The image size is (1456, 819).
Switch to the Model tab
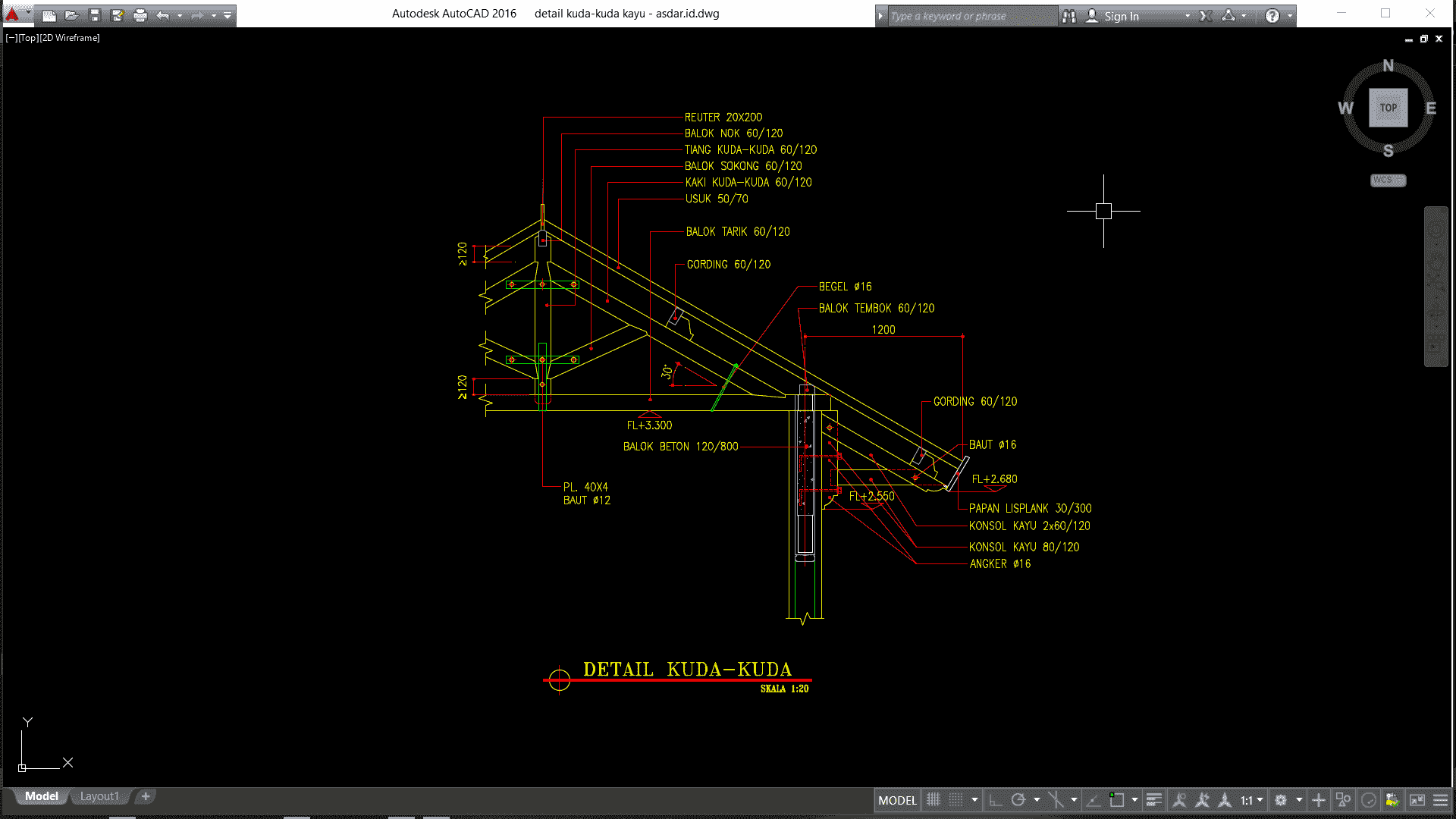pos(41,796)
